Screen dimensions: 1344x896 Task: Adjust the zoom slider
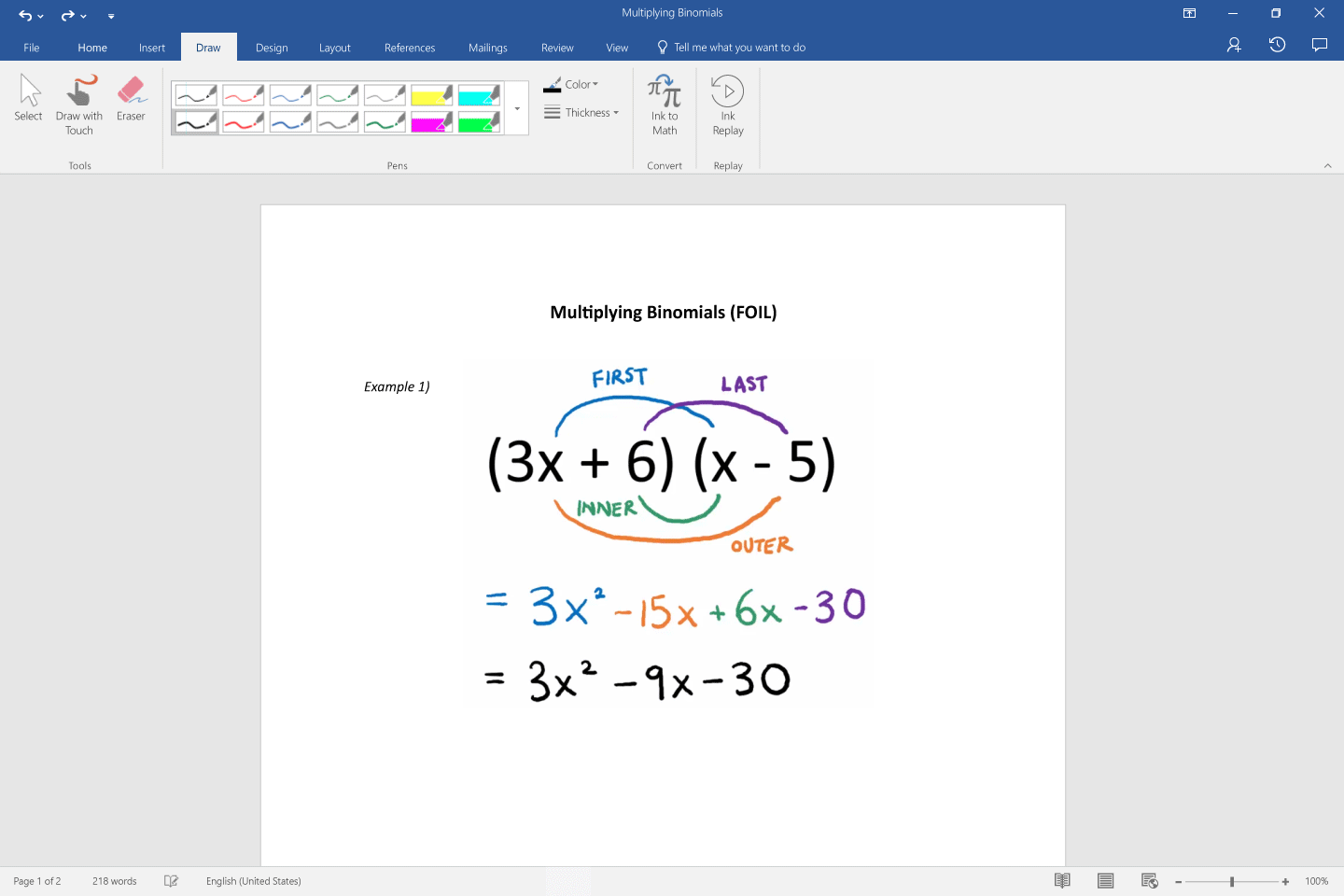tap(1231, 880)
